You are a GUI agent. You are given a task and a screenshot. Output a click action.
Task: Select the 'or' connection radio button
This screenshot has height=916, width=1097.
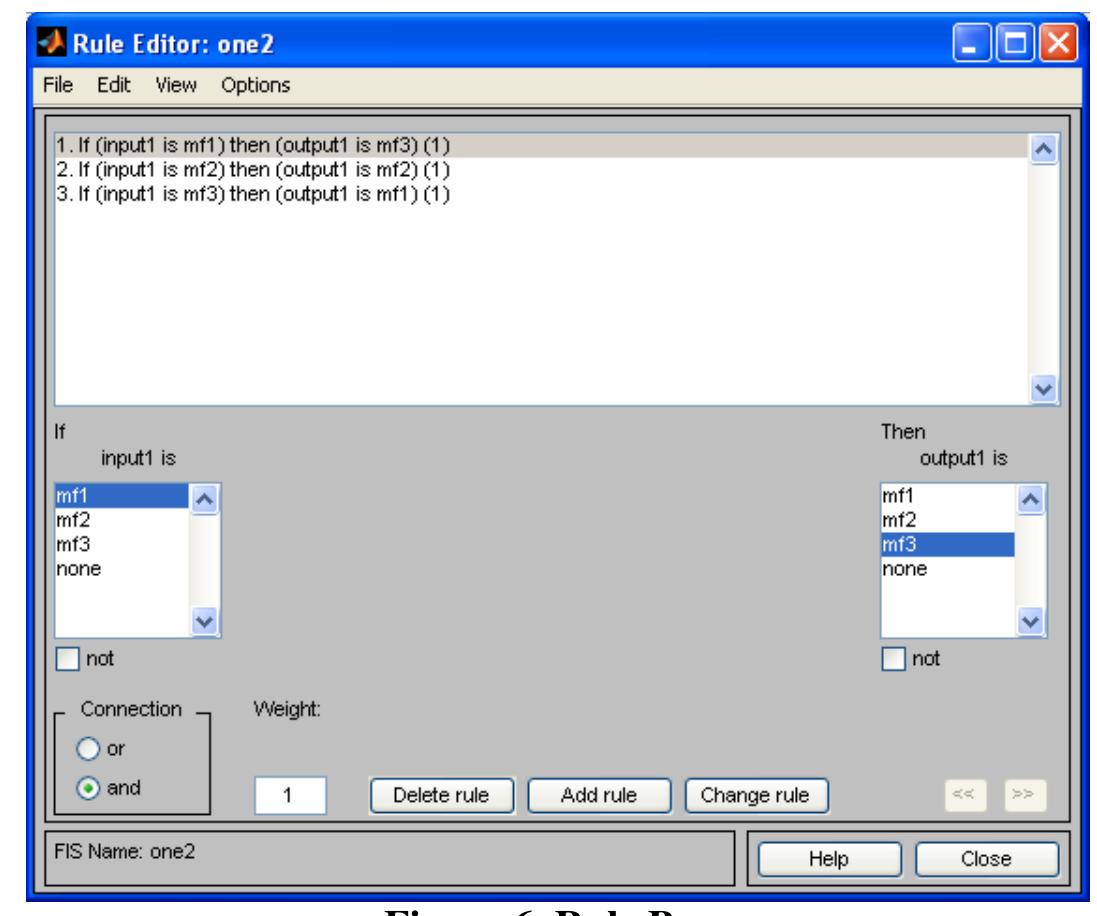pyautogui.click(x=84, y=749)
